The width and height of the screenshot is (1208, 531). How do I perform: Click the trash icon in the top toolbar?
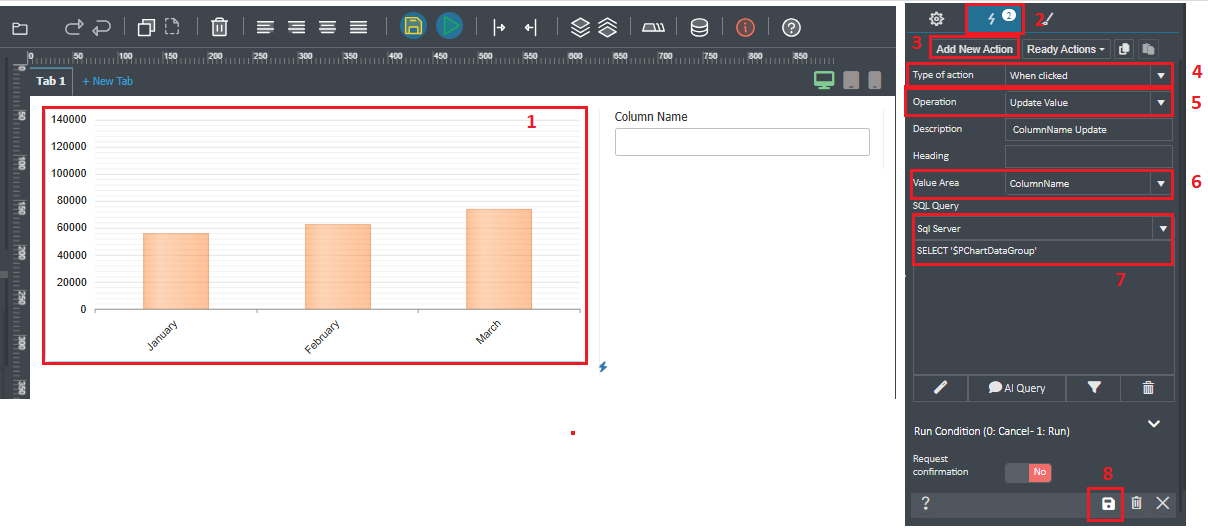pos(219,28)
